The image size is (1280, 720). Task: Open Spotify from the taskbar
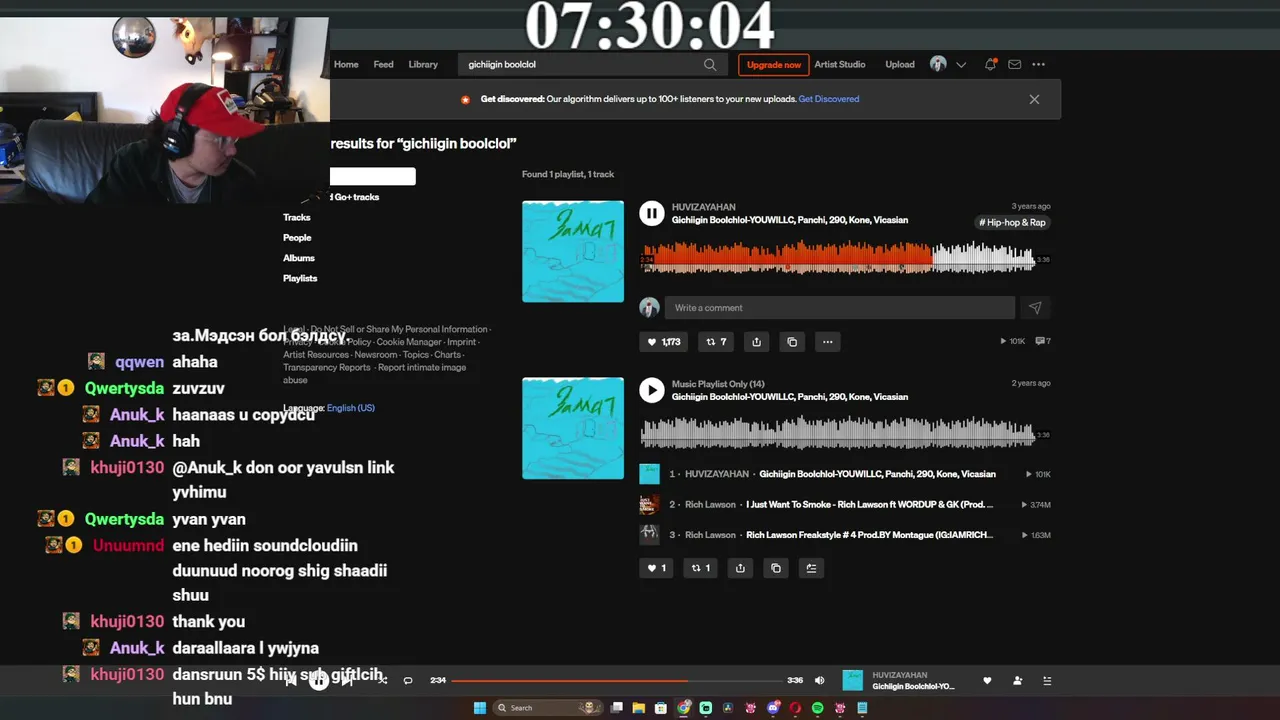pyautogui.click(x=818, y=708)
